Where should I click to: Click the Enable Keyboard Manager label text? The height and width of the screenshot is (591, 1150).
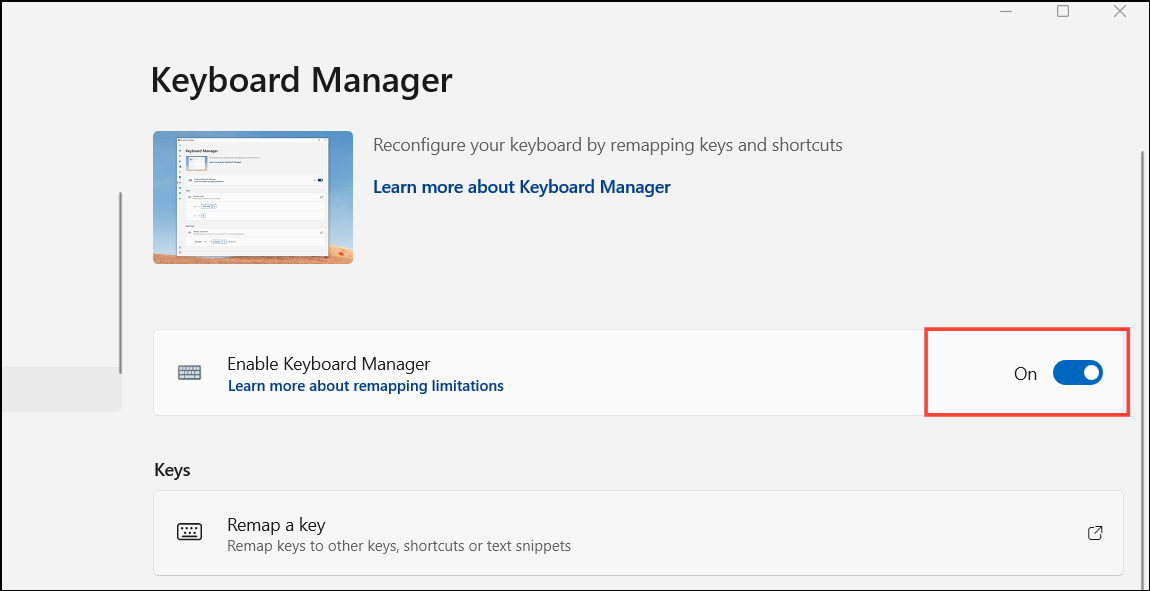coord(328,363)
